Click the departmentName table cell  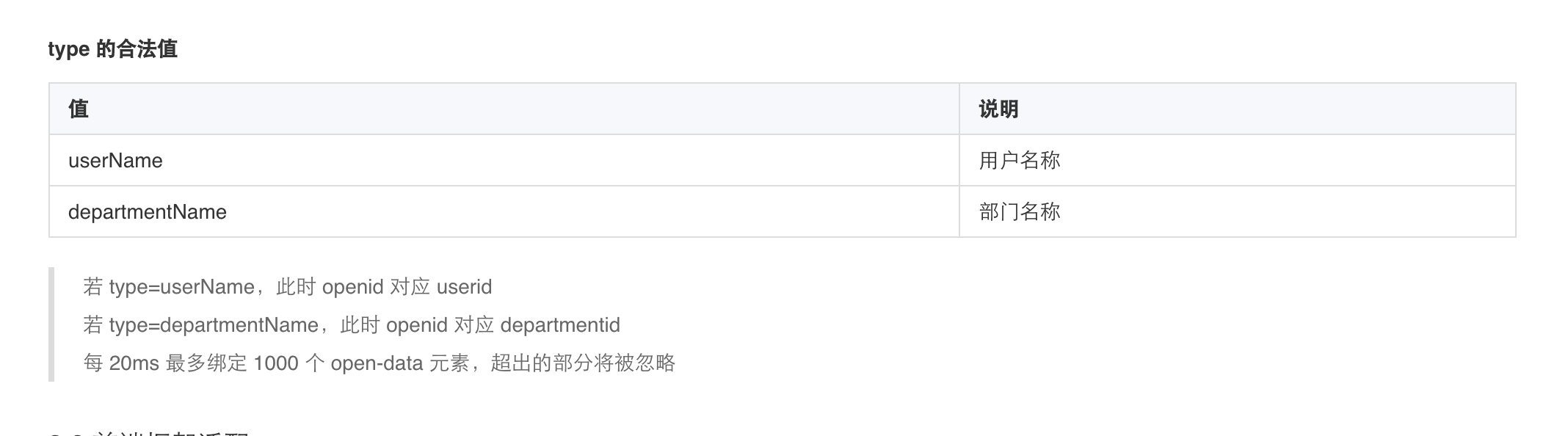504,211
